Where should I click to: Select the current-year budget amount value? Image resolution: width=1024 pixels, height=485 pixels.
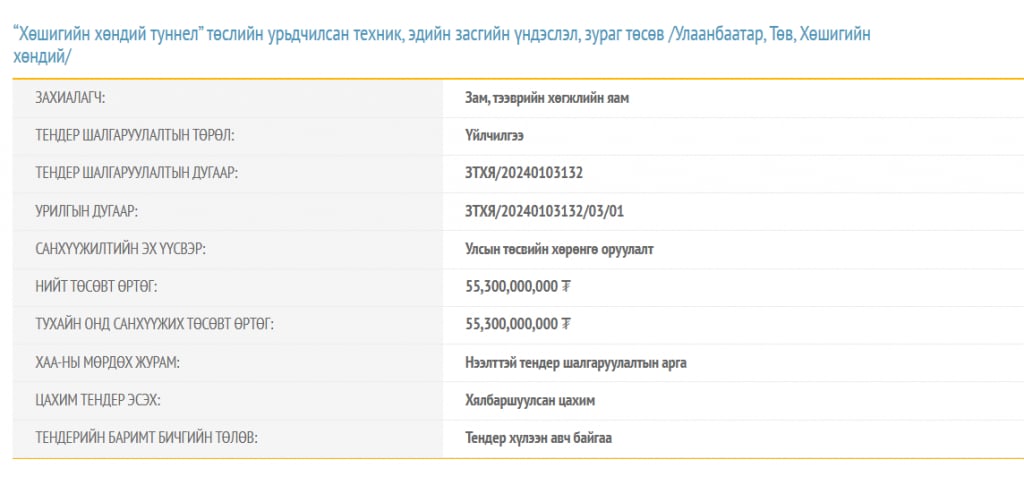(518, 324)
